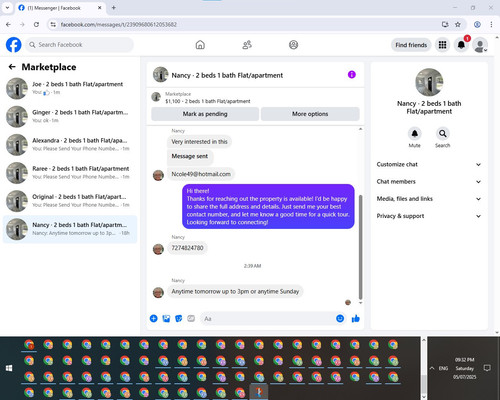Mute the conversation using the bell icon
The height and width of the screenshot is (400, 500).
coord(415,134)
